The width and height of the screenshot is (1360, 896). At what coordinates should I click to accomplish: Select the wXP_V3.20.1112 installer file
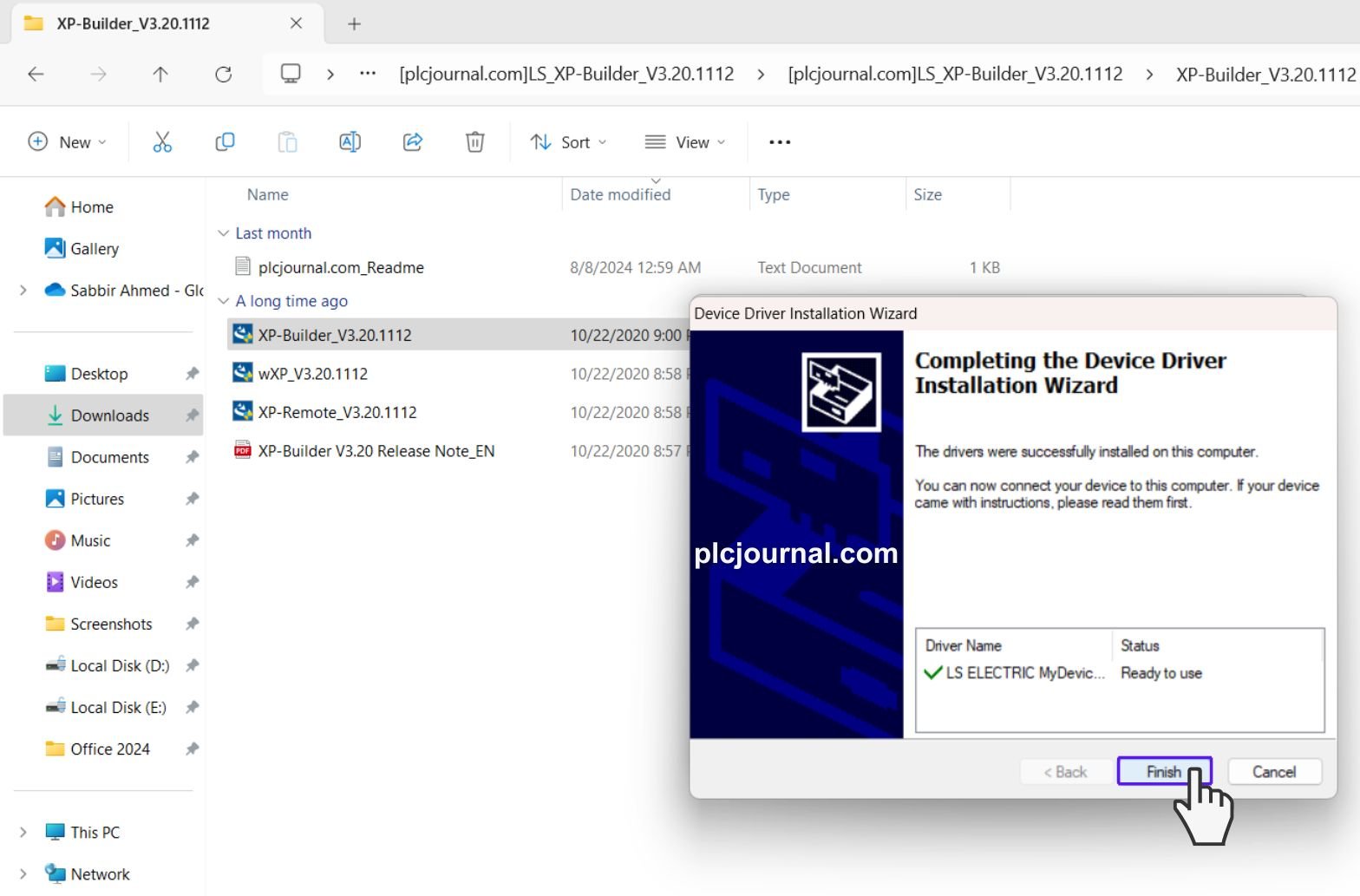(x=313, y=374)
